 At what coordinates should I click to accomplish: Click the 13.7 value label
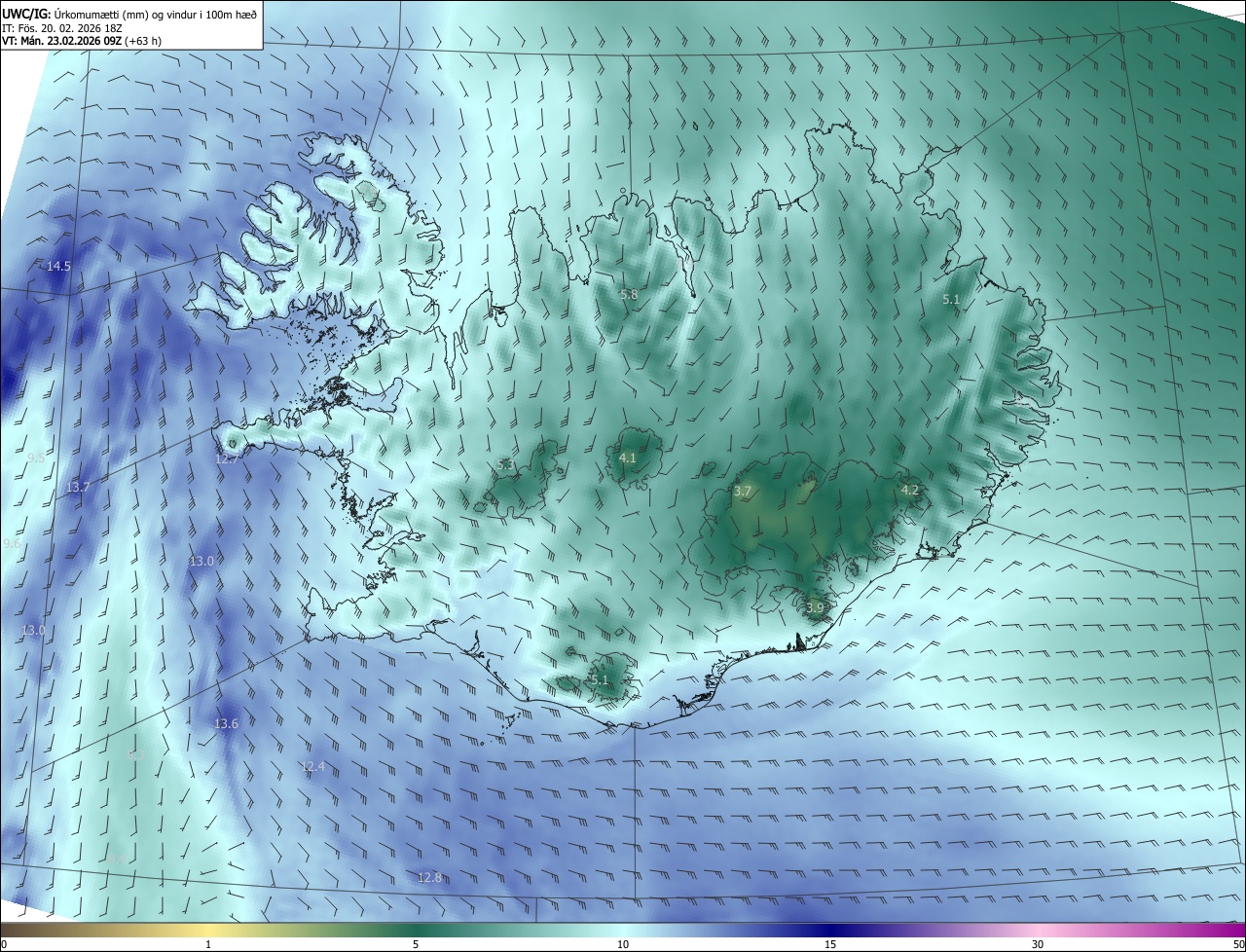coord(78,487)
